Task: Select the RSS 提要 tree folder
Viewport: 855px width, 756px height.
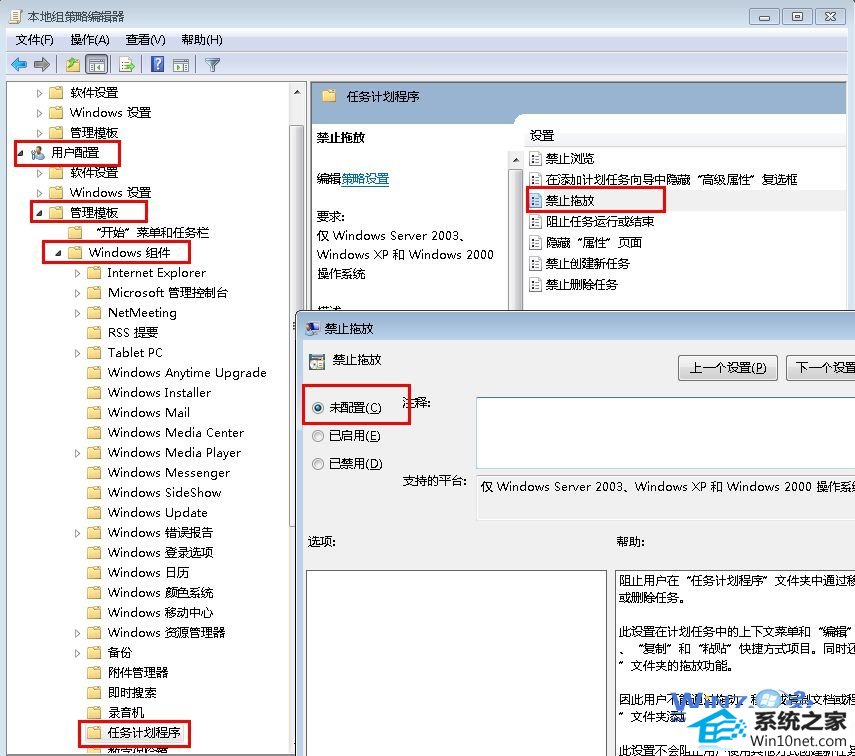Action: point(133,333)
